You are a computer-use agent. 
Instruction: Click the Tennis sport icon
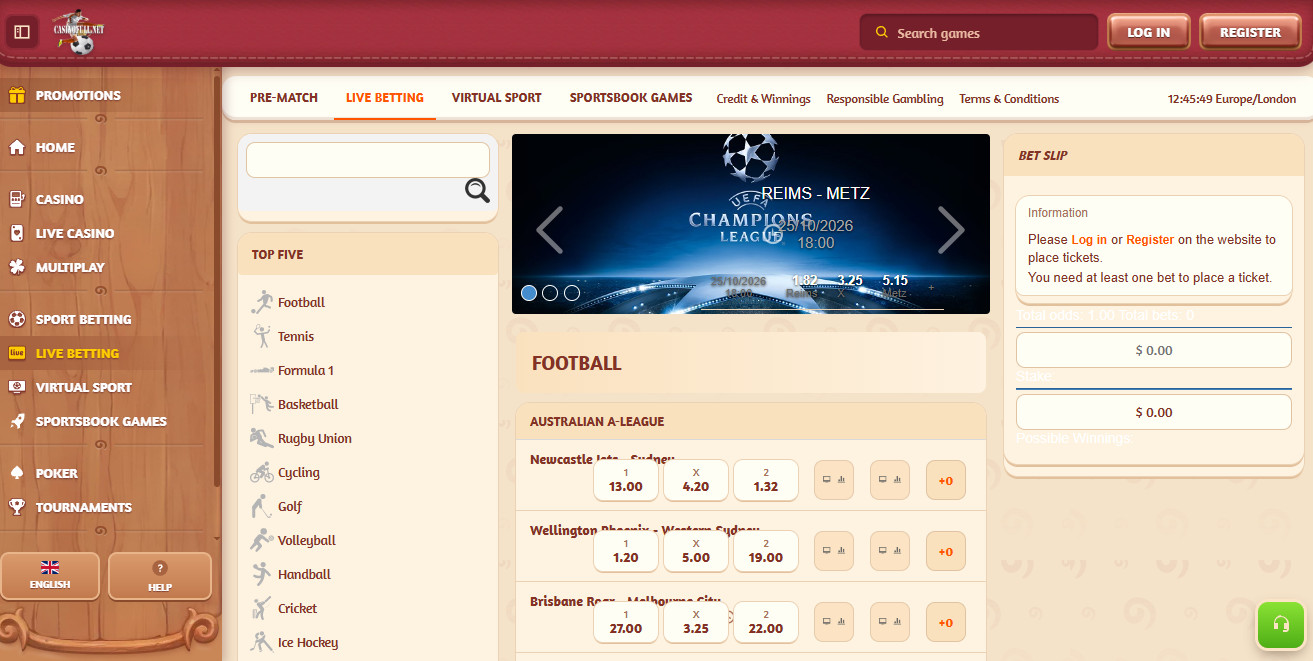pos(262,336)
